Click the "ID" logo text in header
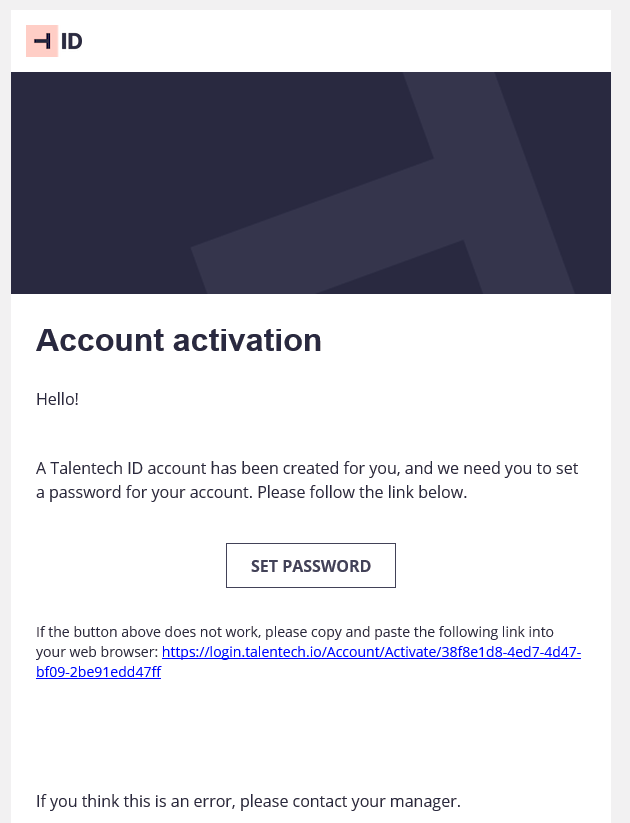 [71, 41]
